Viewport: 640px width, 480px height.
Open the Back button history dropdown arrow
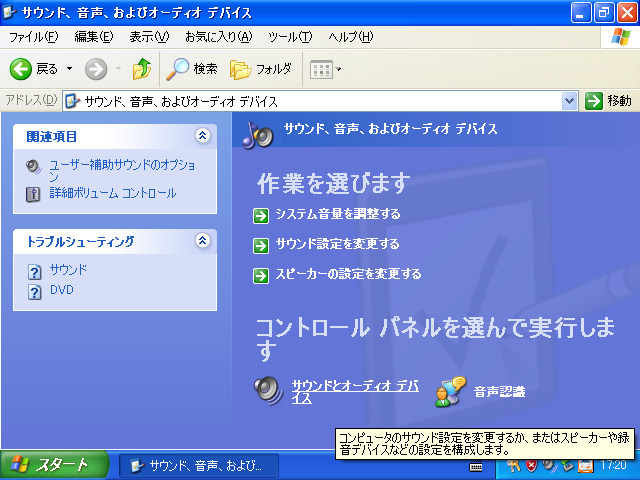tap(69, 69)
